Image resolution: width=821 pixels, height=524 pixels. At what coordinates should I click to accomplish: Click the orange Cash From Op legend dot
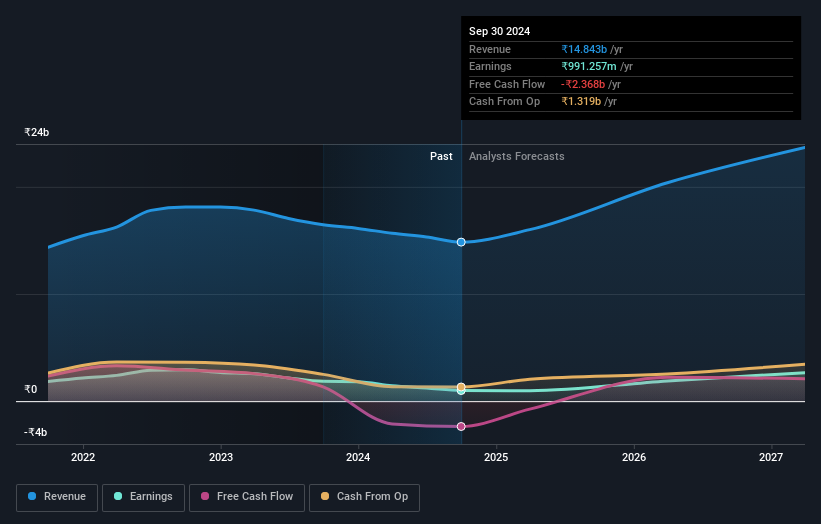(325, 496)
